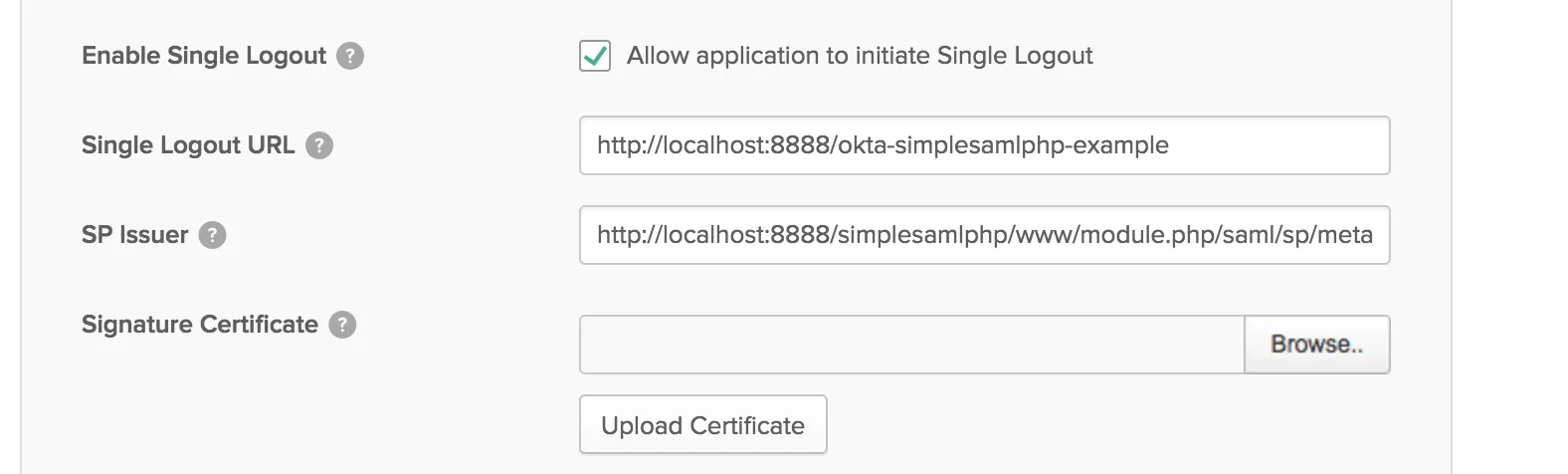Uncheck Allow application to initiate Single Logout

[595, 56]
